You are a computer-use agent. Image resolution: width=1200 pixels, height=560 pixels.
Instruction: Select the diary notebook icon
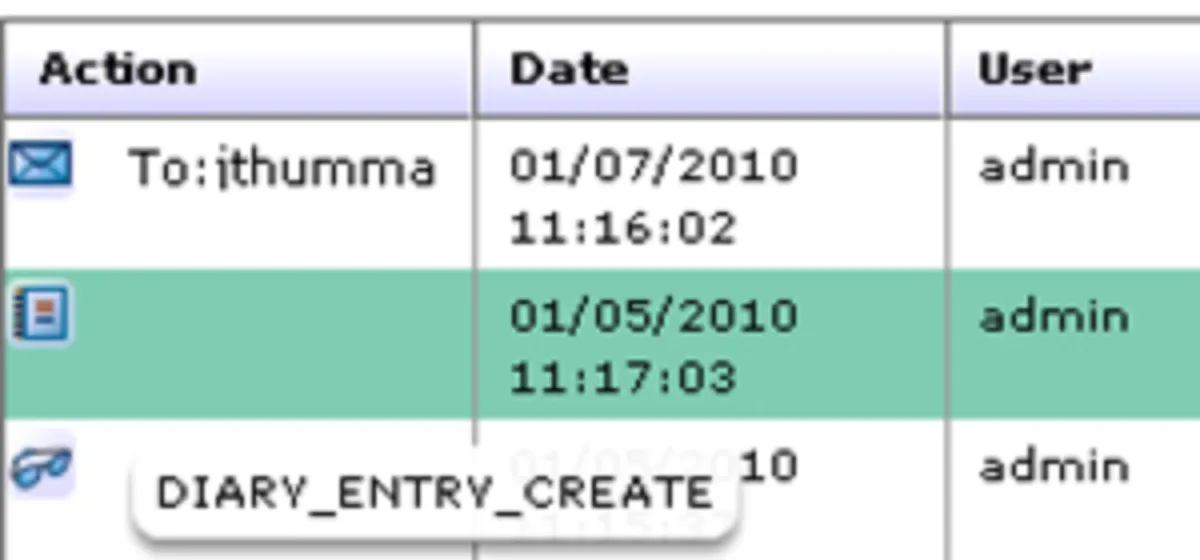click(x=40, y=314)
